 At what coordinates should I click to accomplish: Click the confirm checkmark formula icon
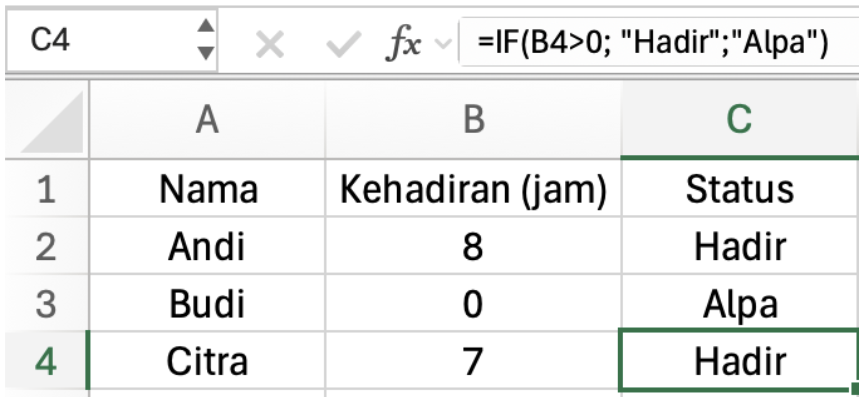(345, 43)
